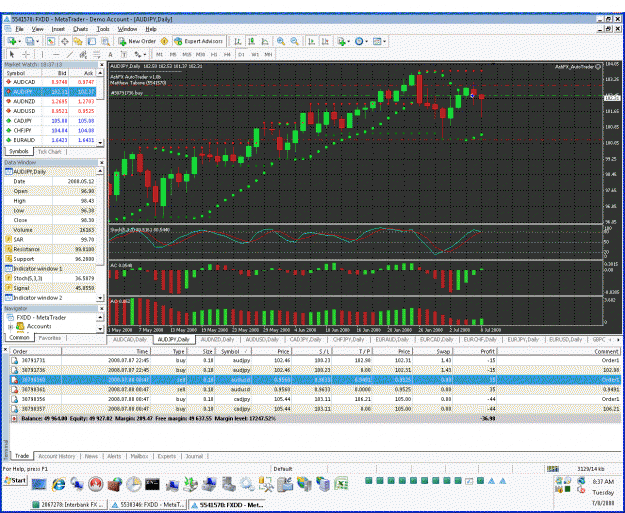This screenshot has height=513, width=625.
Task: Select the text A tool
Action: pos(110,54)
